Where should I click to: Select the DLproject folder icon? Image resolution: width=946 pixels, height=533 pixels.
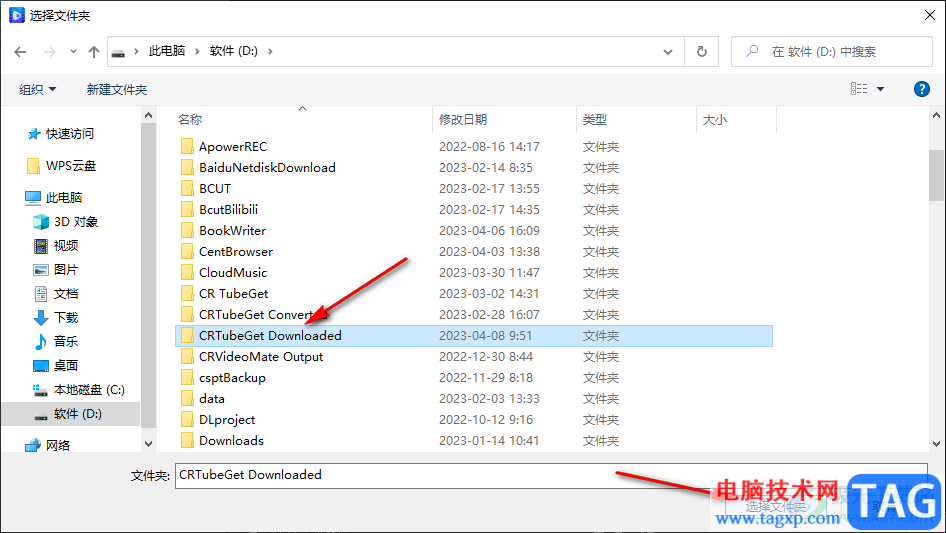click(x=187, y=420)
